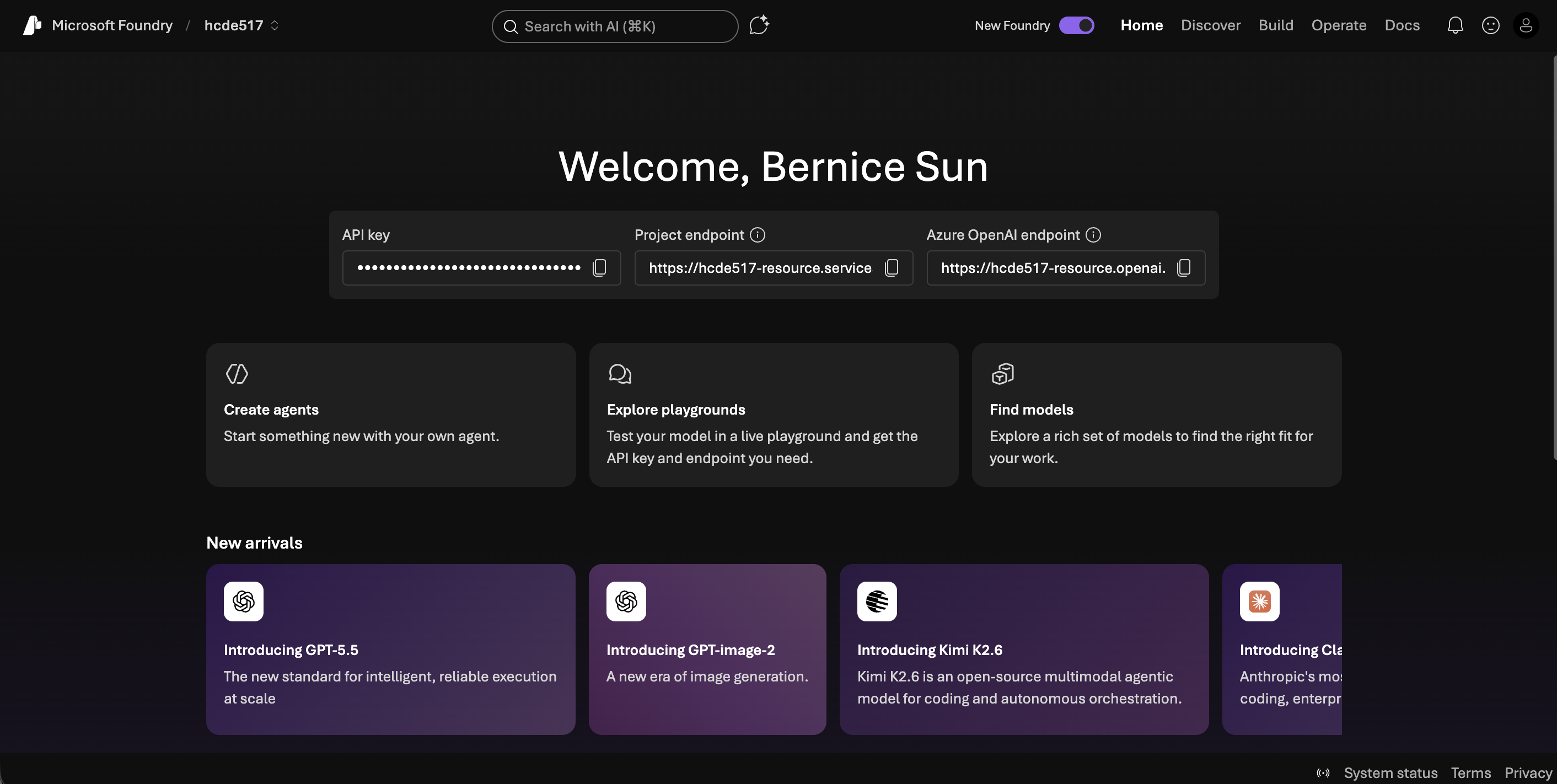Open the user account profile icon
This screenshot has width=1557, height=784.
tap(1525, 25)
